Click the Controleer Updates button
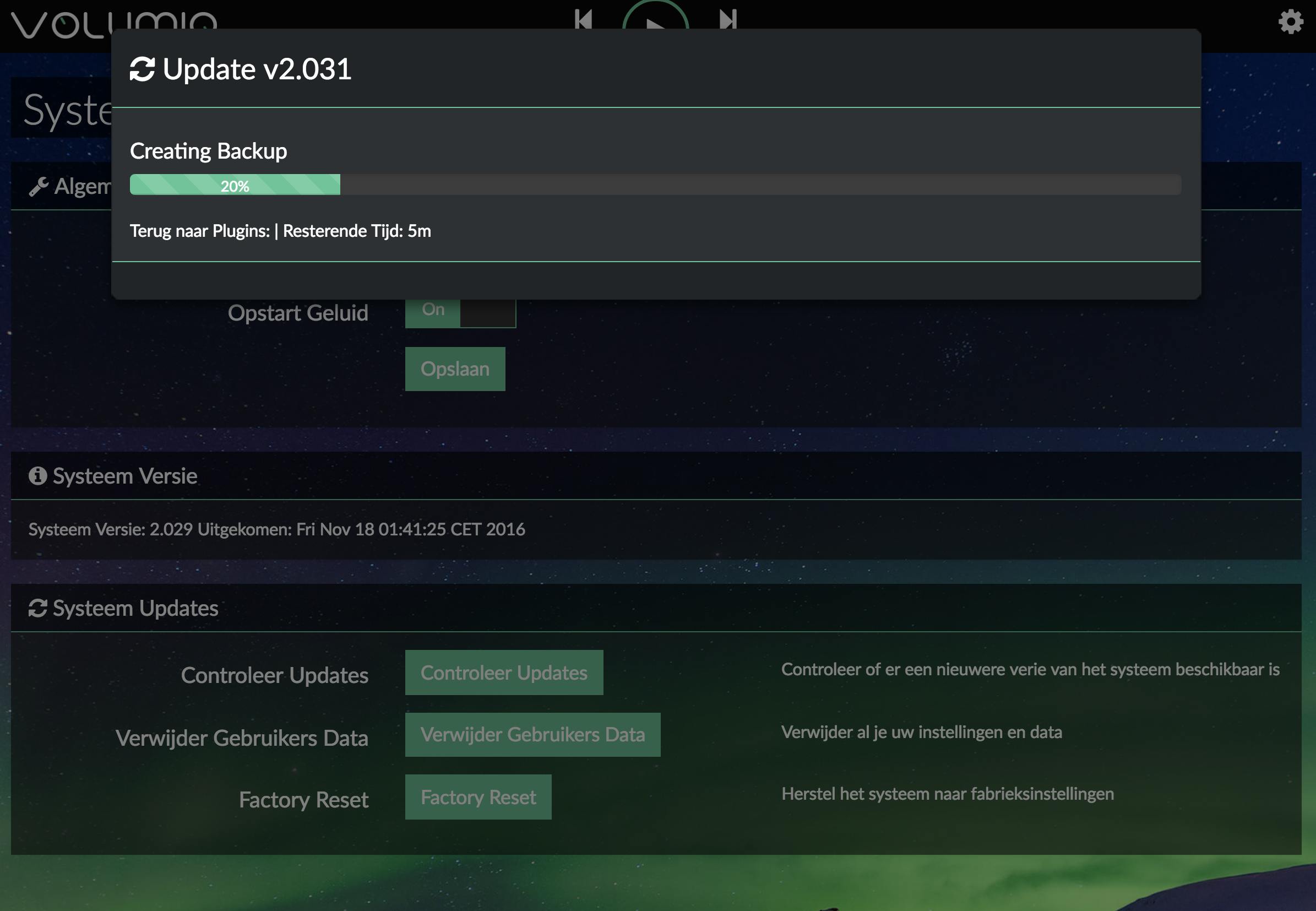The width and height of the screenshot is (1316, 911). 503,673
